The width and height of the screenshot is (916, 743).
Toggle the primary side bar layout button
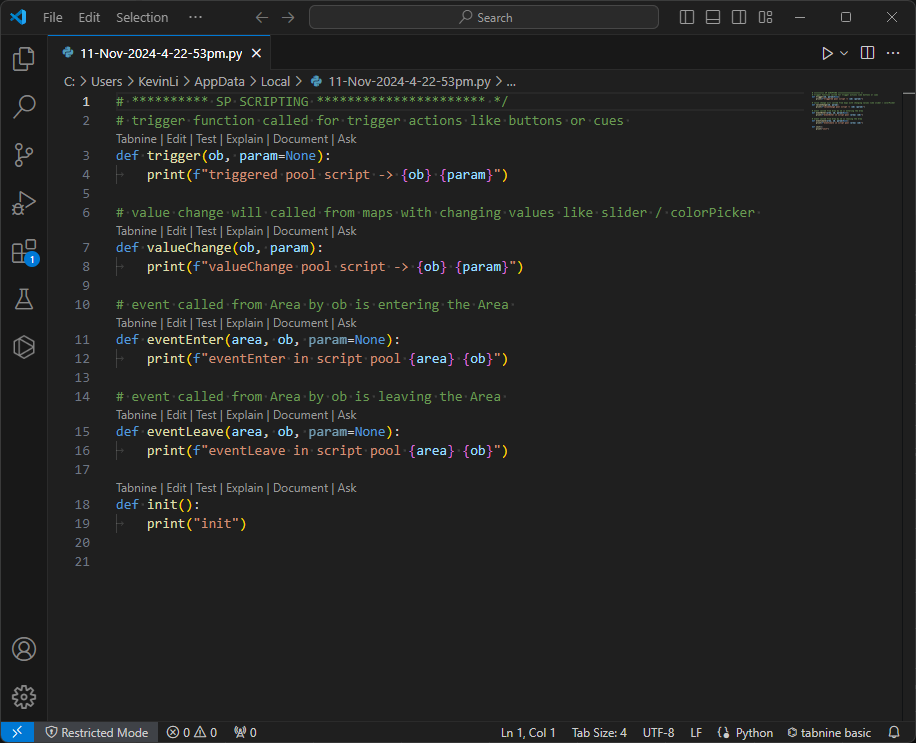[x=687, y=17]
